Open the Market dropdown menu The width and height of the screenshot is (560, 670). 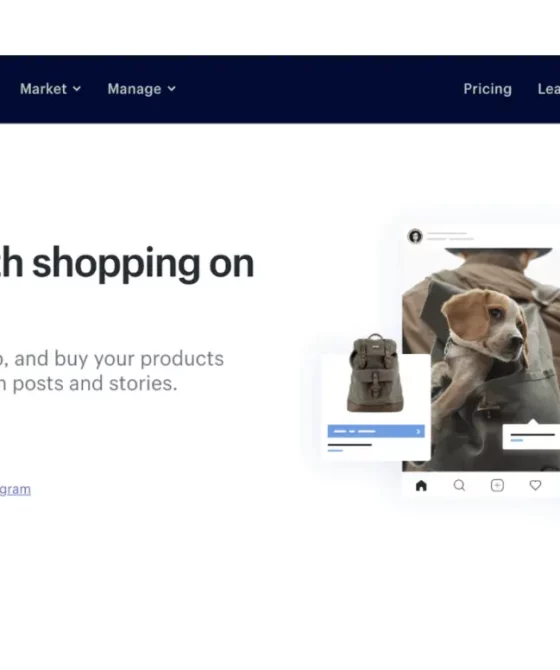(x=50, y=89)
